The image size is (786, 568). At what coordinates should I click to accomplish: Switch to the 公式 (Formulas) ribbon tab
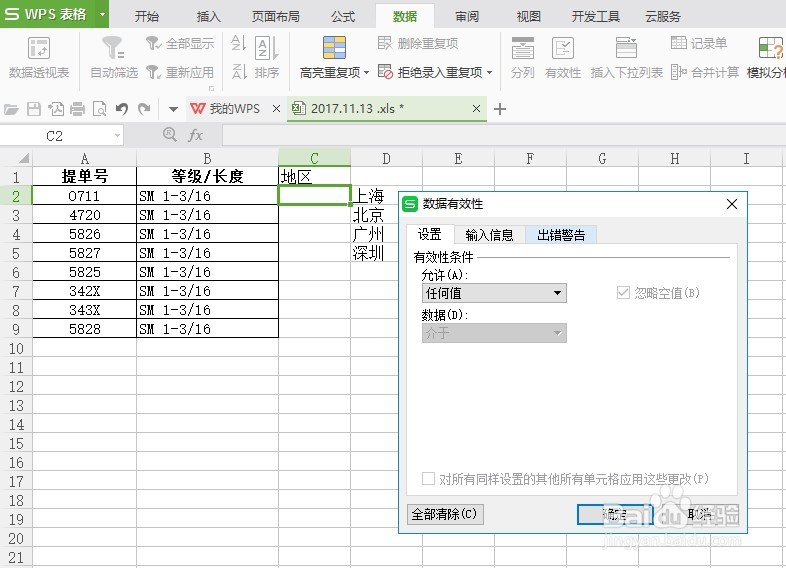click(343, 17)
